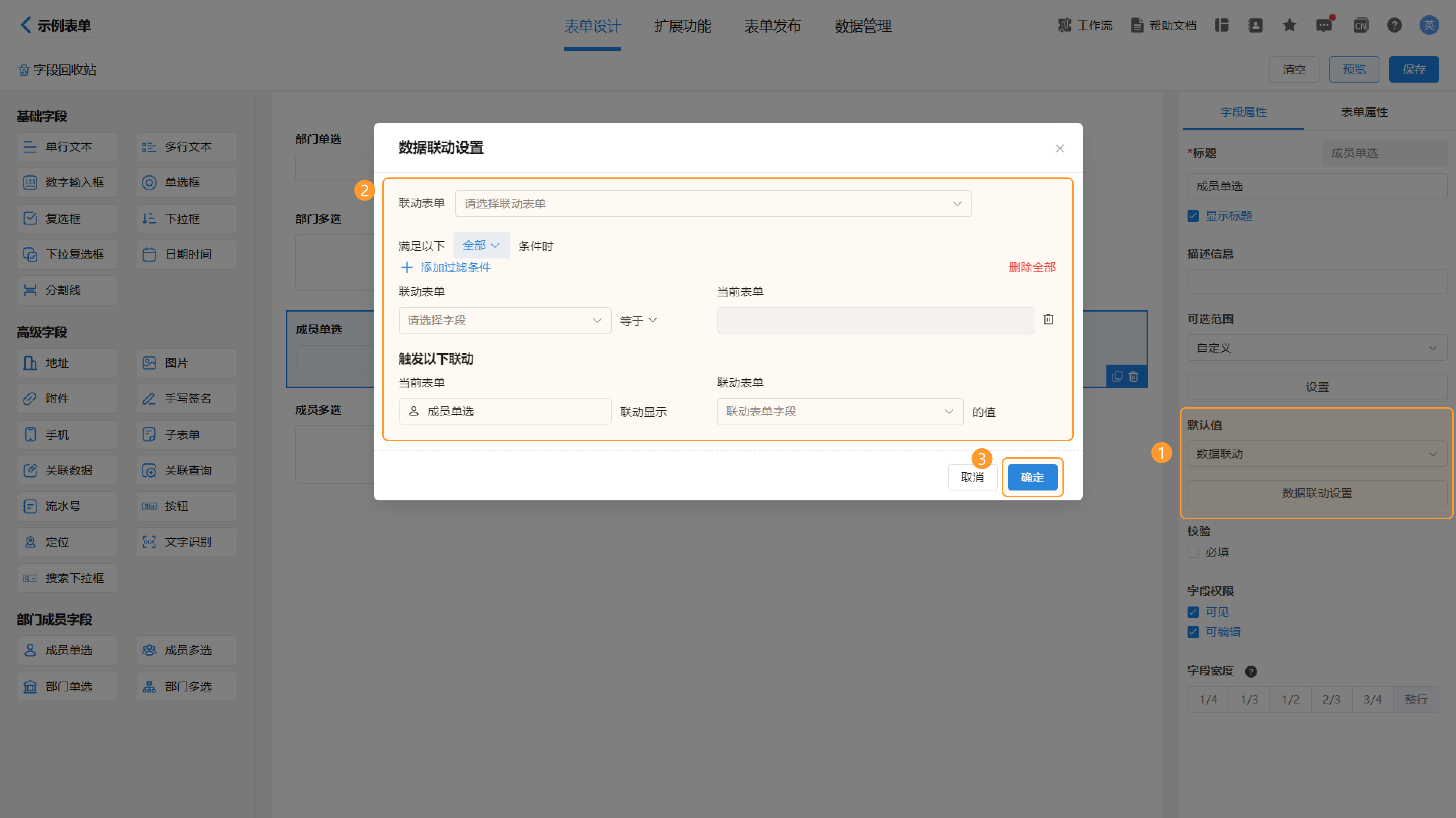1456x818 pixels.
Task: Switch to the 扩展功能 tab
Action: tap(683, 26)
